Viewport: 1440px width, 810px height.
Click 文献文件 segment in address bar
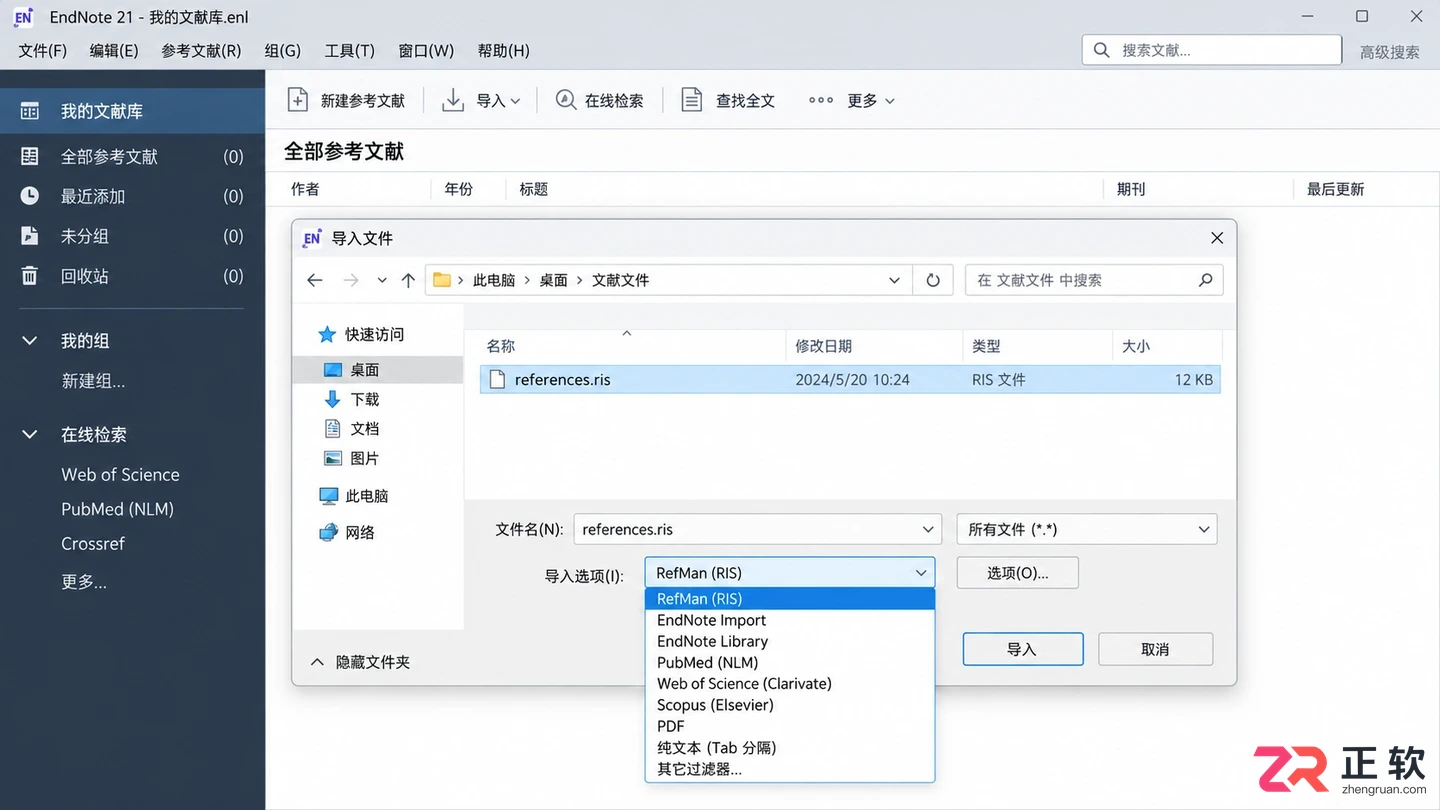pos(620,280)
